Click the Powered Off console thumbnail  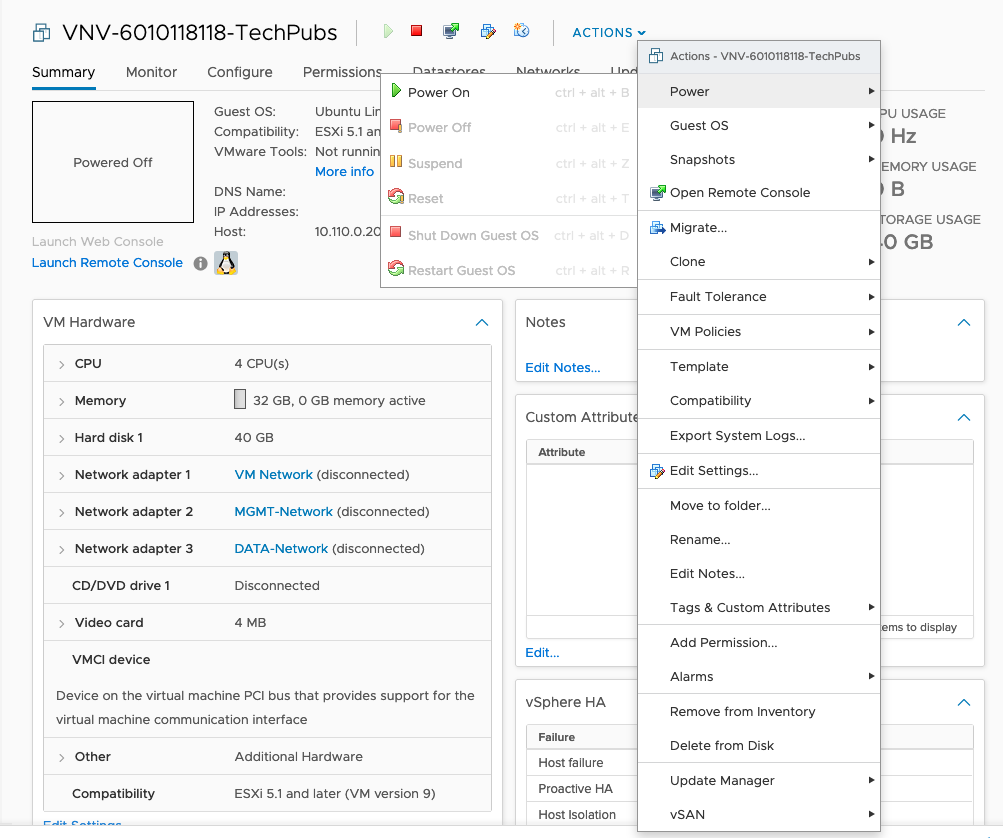tap(113, 162)
